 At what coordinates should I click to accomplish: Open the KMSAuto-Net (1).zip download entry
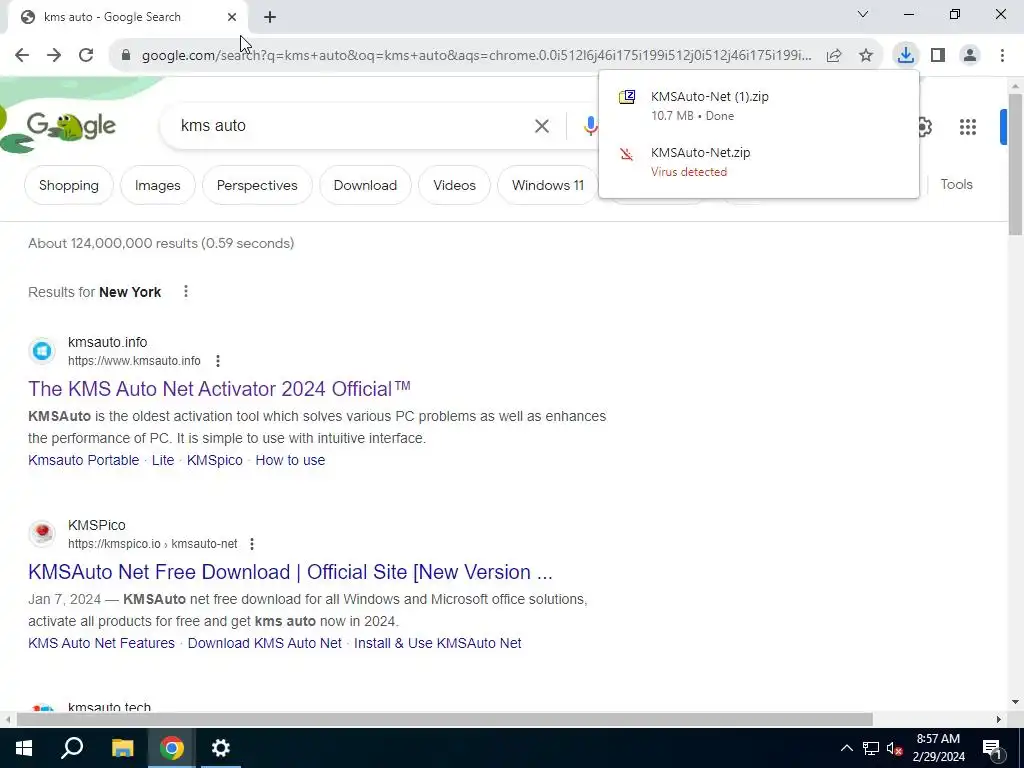point(758,105)
